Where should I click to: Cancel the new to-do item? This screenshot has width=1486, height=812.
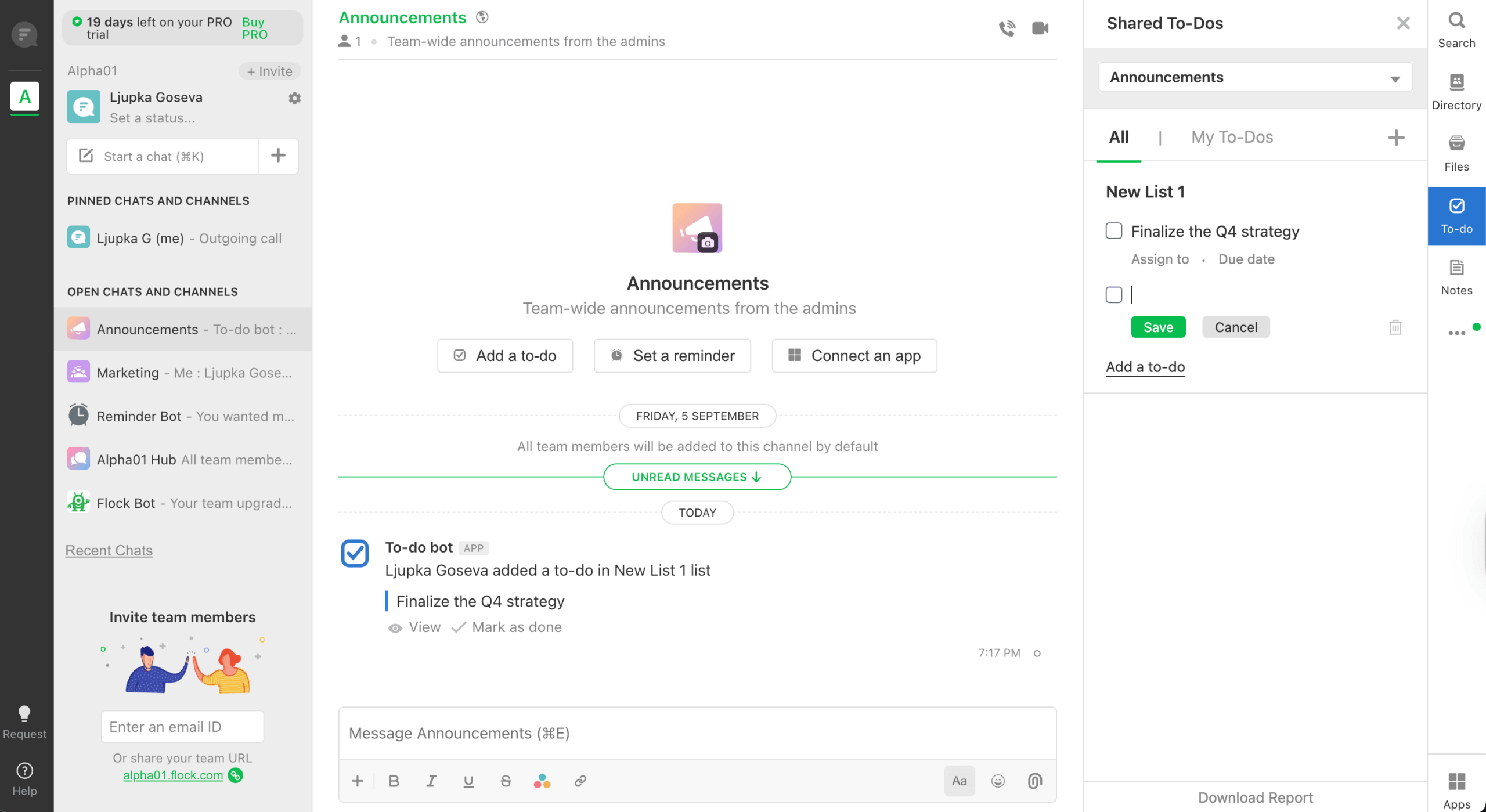(1236, 327)
